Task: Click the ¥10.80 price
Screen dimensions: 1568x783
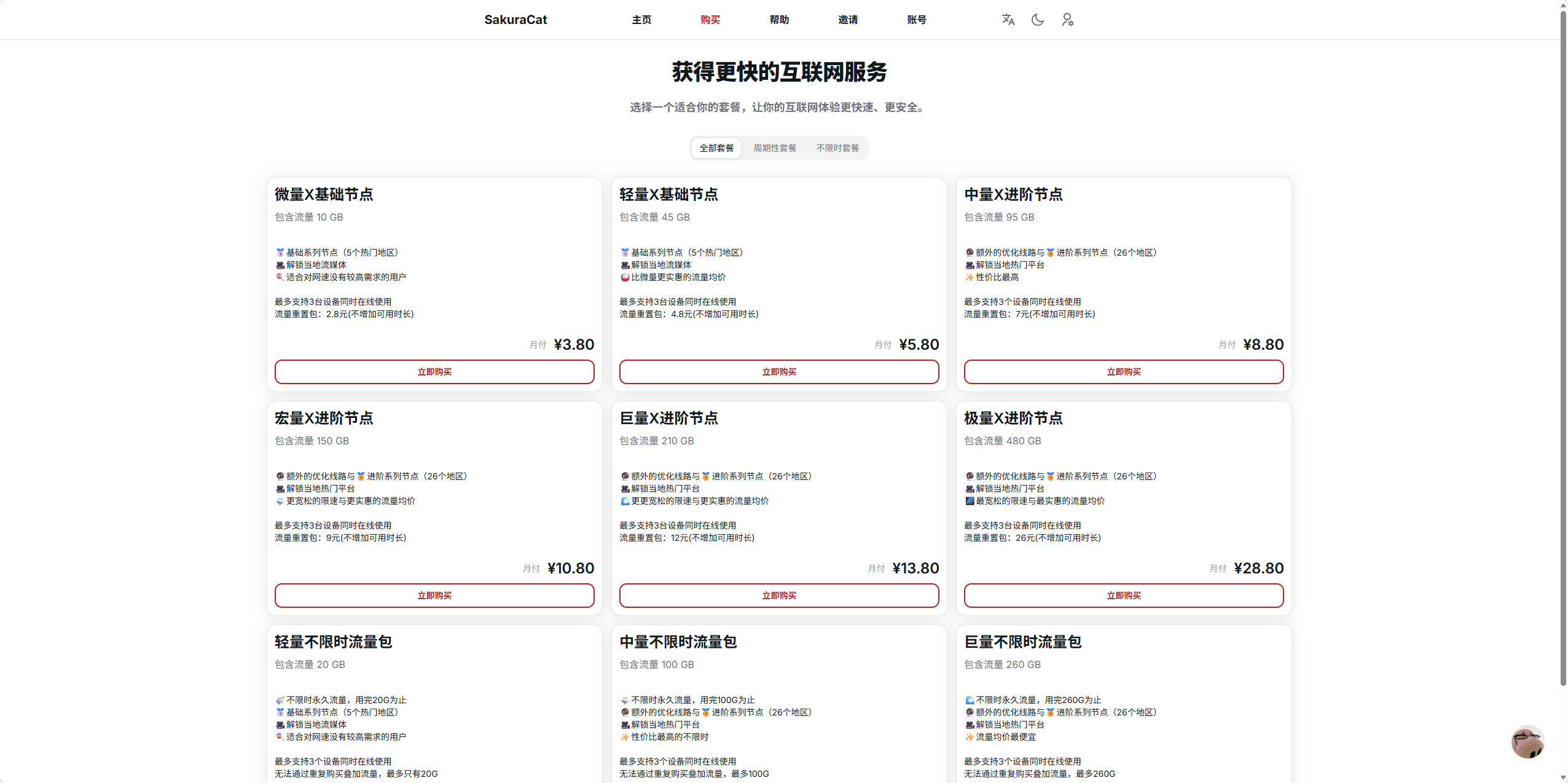Action: (x=571, y=569)
